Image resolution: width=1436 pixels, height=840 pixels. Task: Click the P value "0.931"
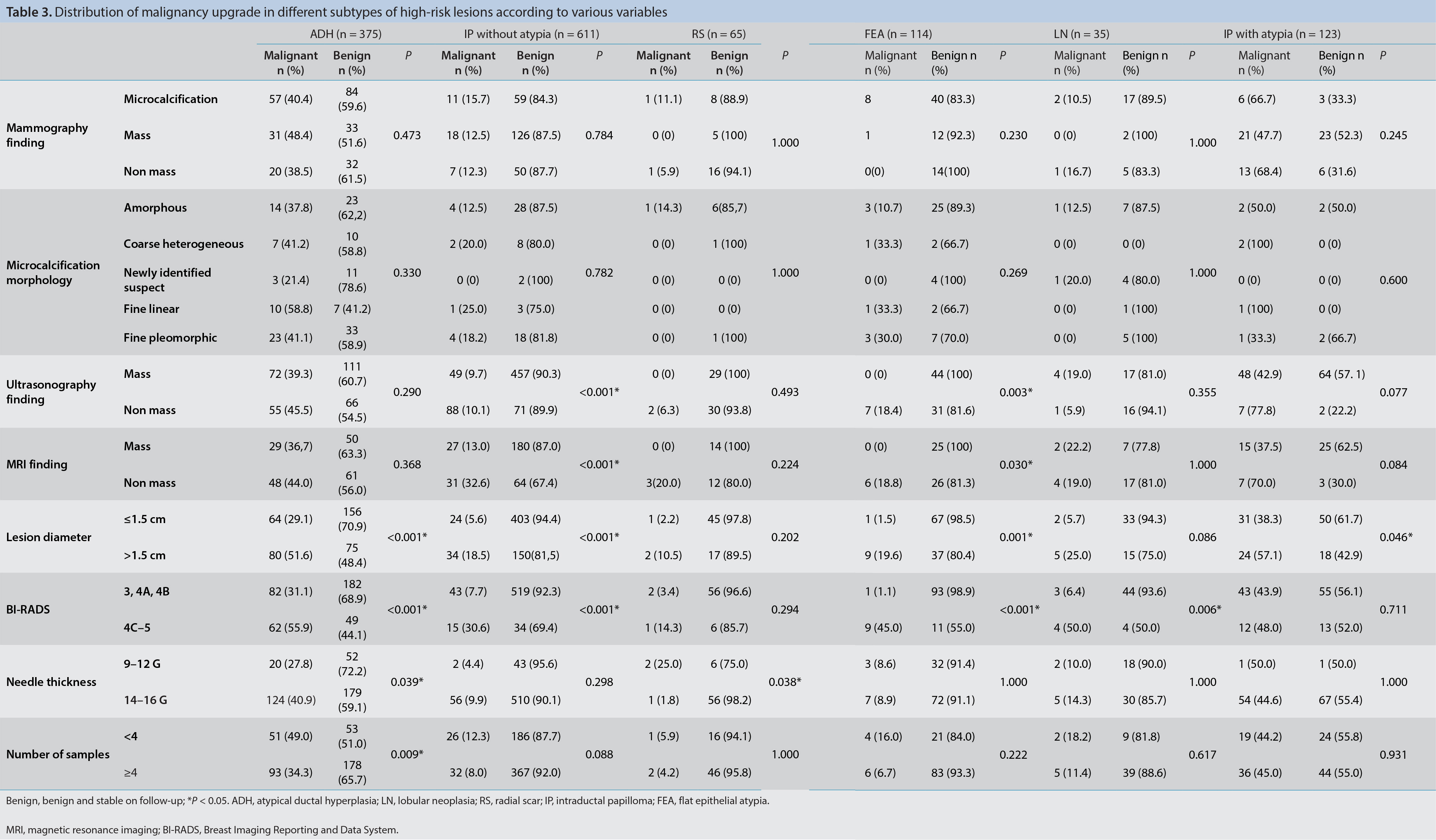pos(1393,755)
